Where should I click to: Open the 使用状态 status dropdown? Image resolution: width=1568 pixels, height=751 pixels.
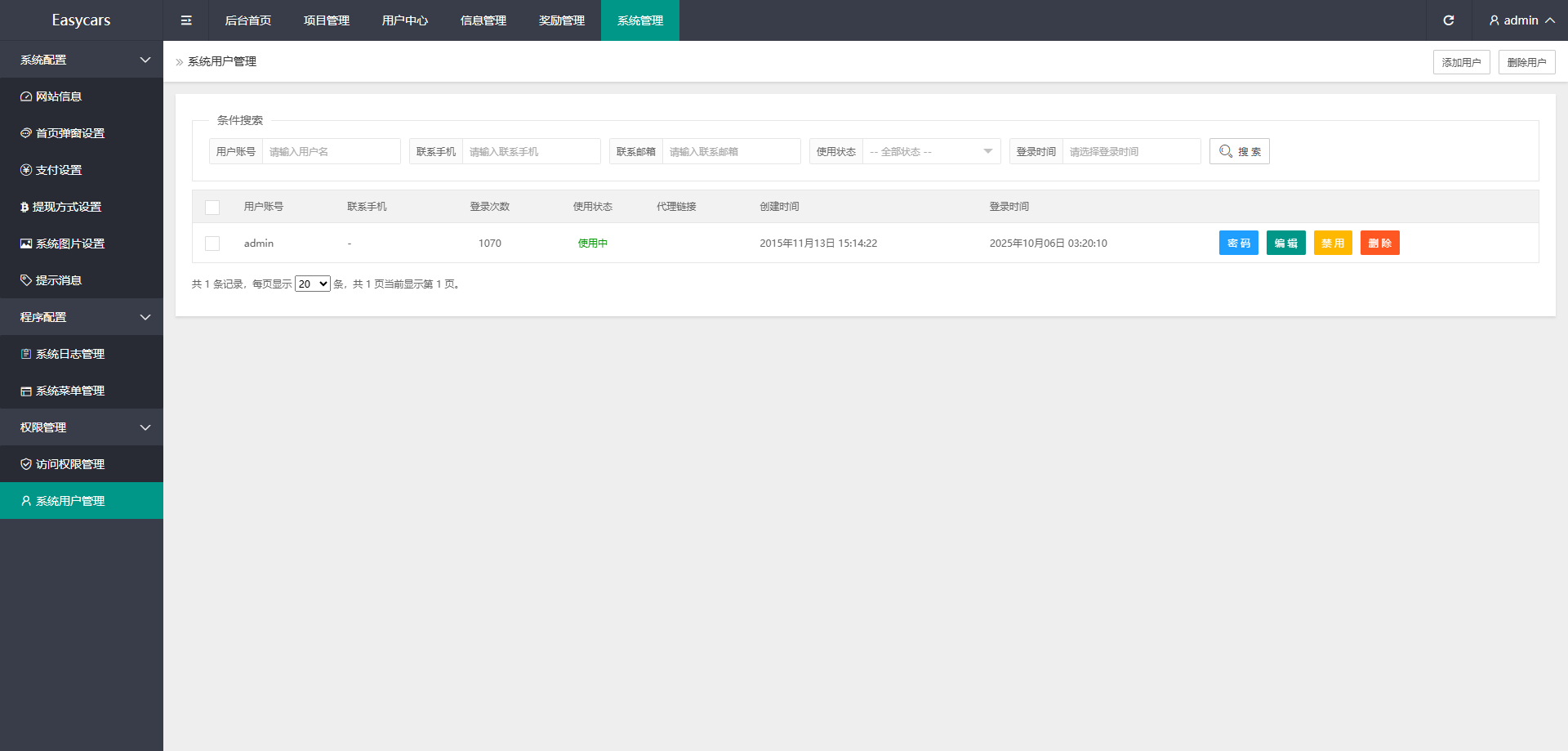(931, 151)
